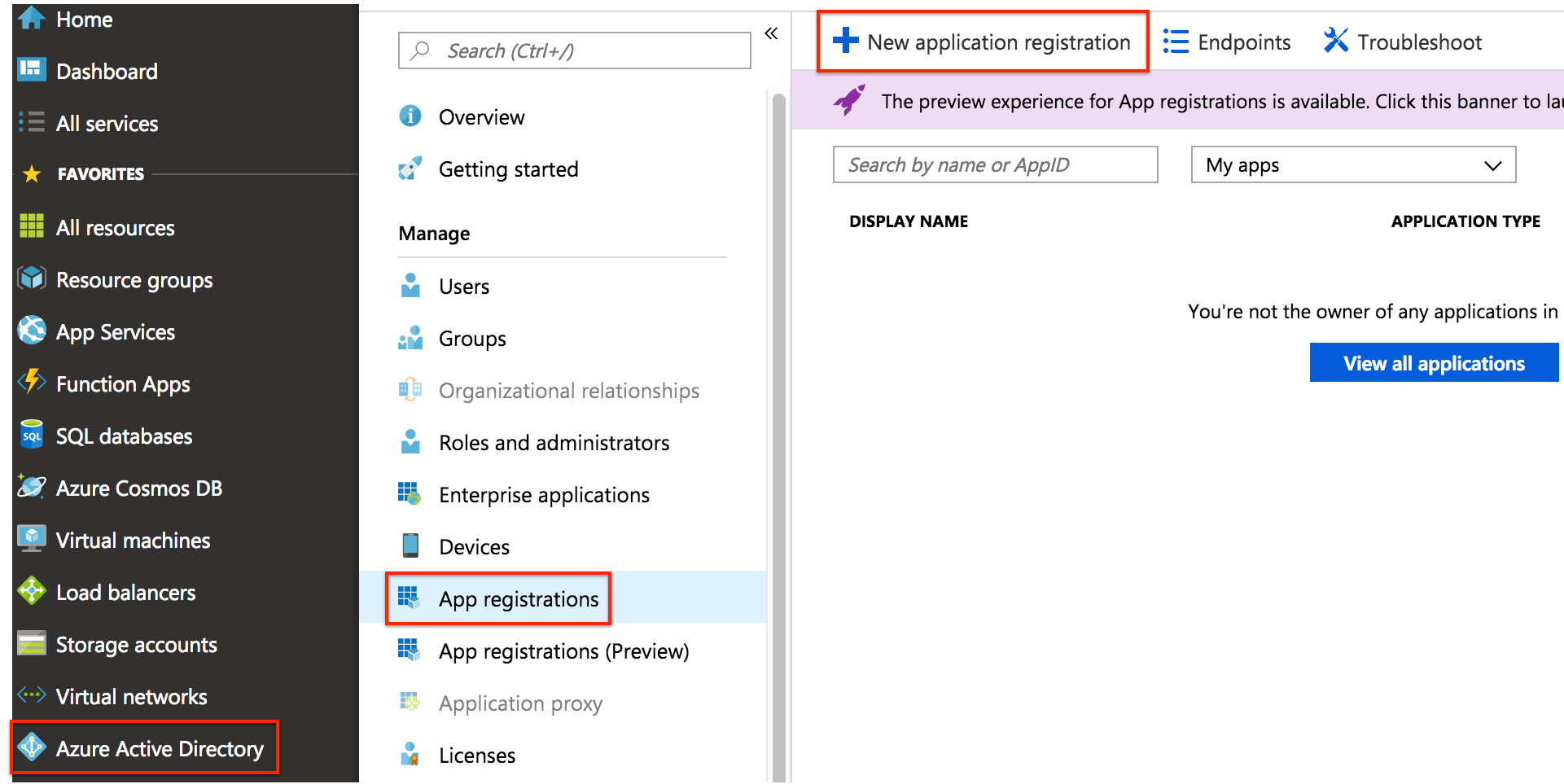Screen dimensions: 1564x784
Task: Click the Search by name or AppID field
Action: tap(994, 164)
